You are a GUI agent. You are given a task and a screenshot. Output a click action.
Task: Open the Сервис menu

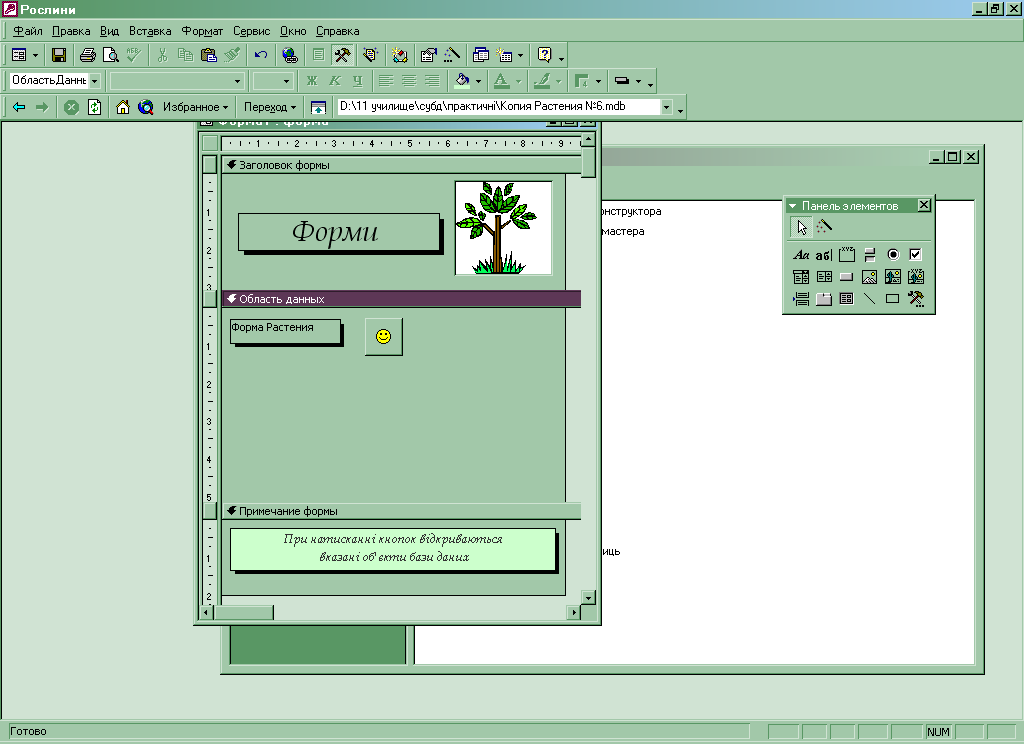(251, 31)
